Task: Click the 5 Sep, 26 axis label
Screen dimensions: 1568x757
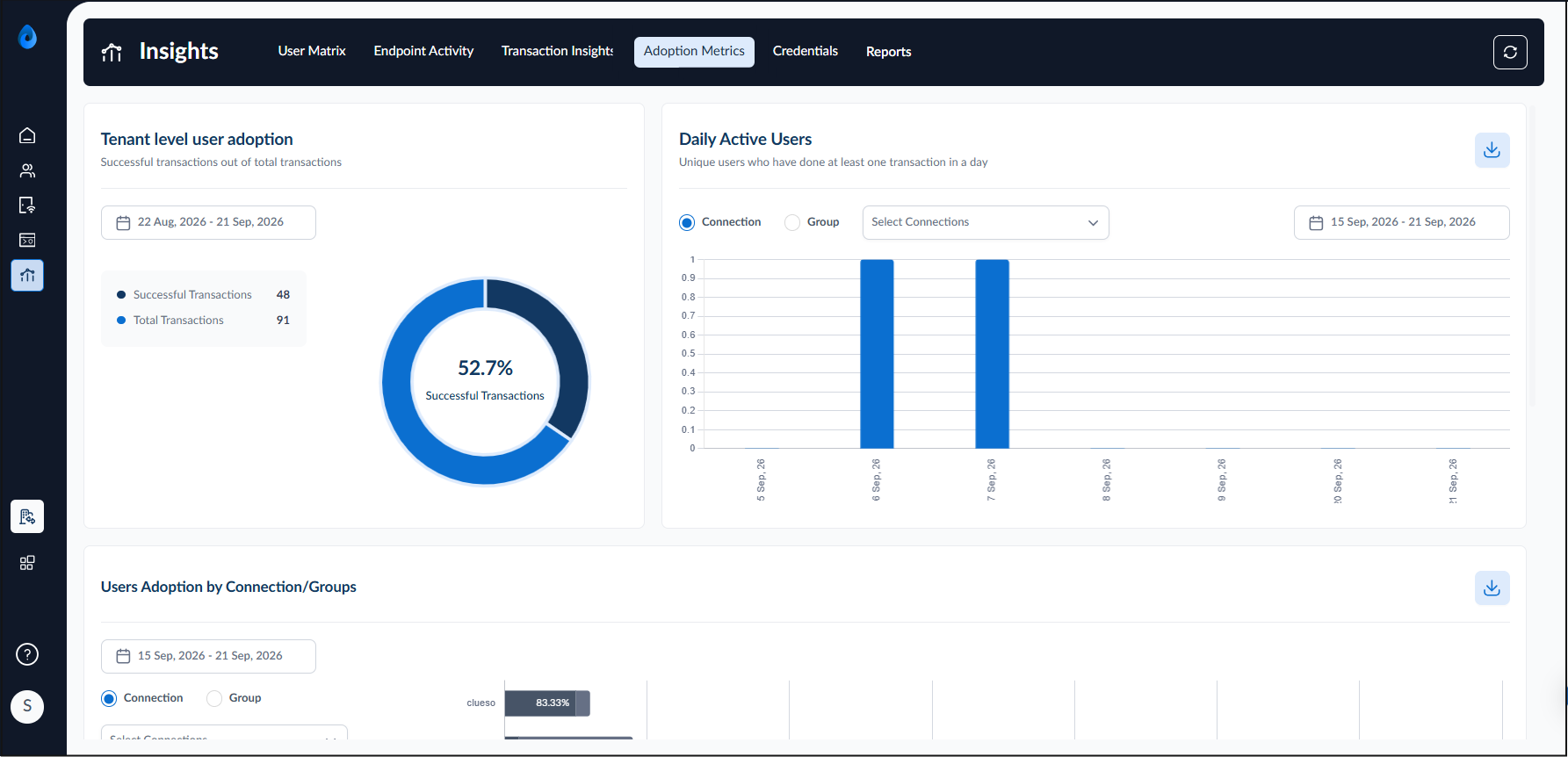Action: pyautogui.click(x=761, y=480)
